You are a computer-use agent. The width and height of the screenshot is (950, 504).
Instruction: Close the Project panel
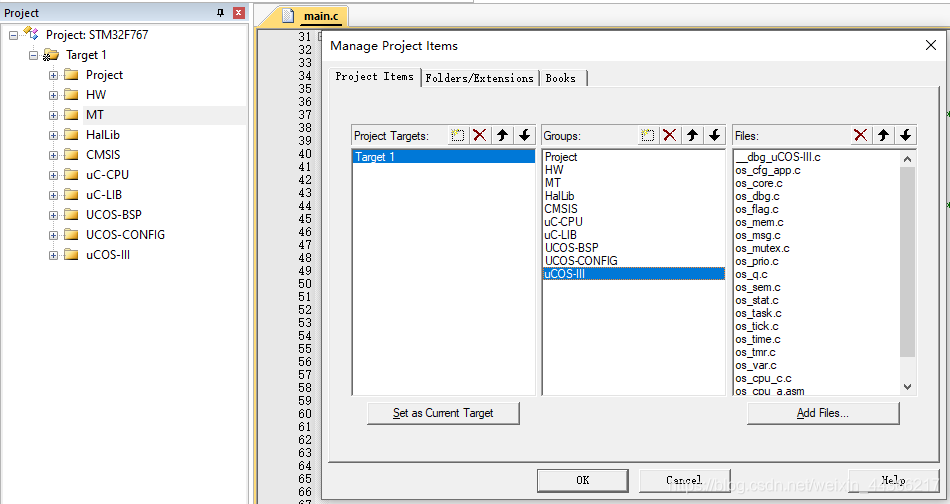239,13
